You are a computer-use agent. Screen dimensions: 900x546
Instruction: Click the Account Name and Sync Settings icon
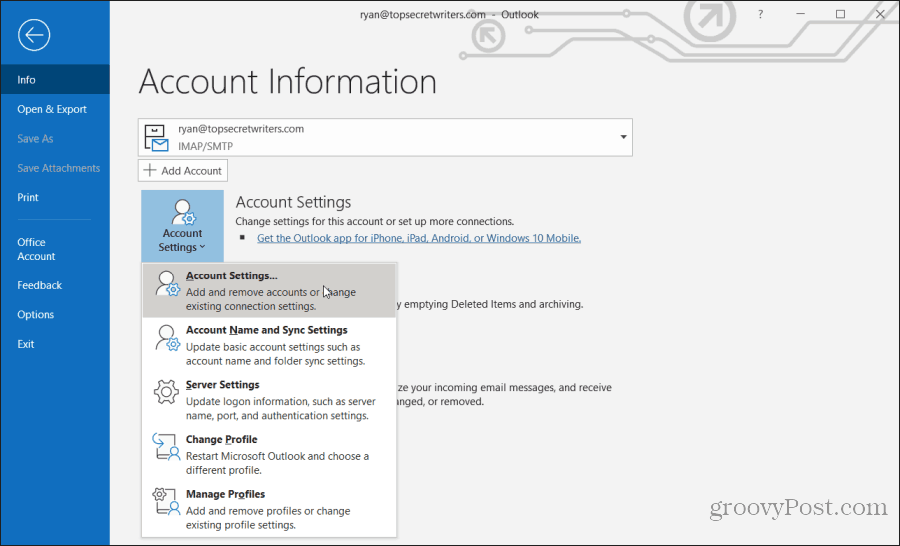click(168, 339)
